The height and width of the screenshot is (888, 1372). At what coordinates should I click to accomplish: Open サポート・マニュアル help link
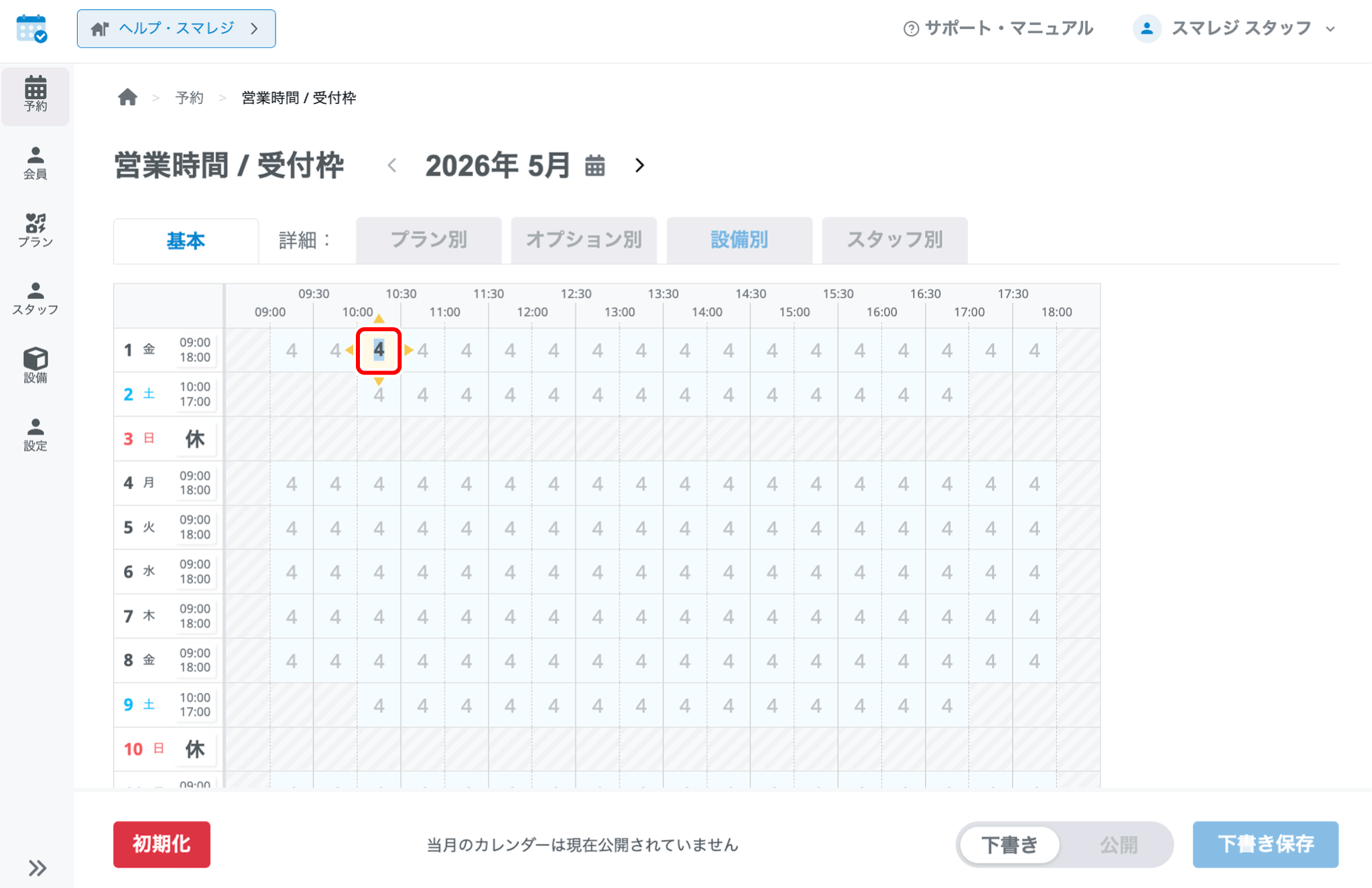coord(999,29)
